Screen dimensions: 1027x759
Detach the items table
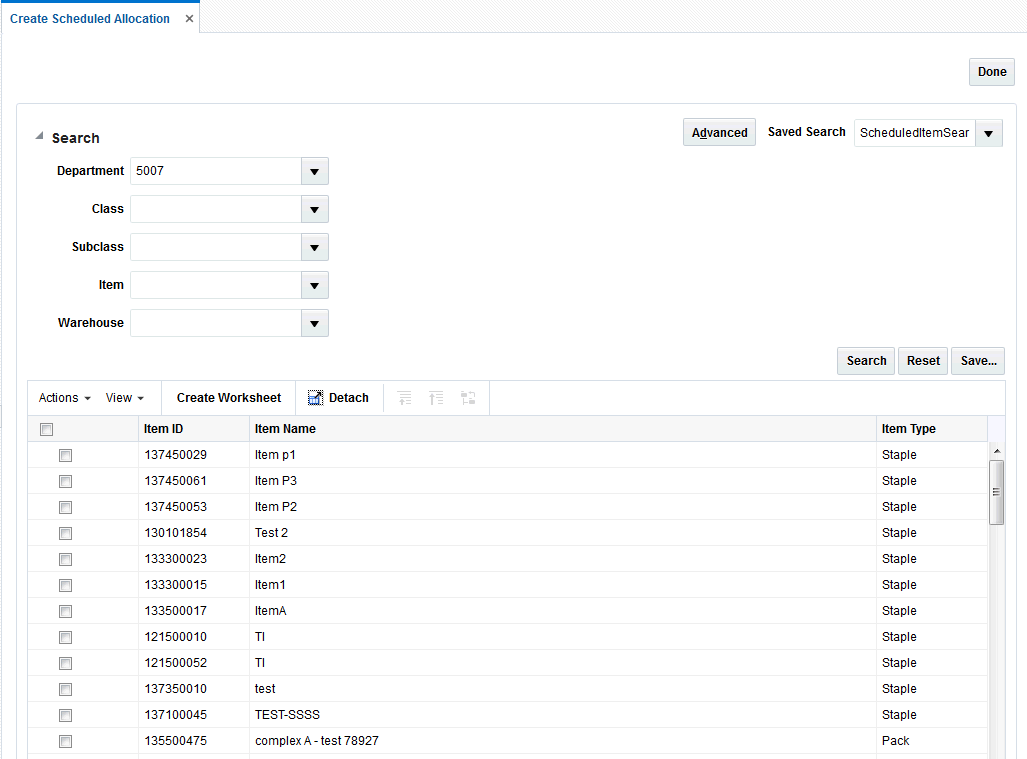point(339,397)
